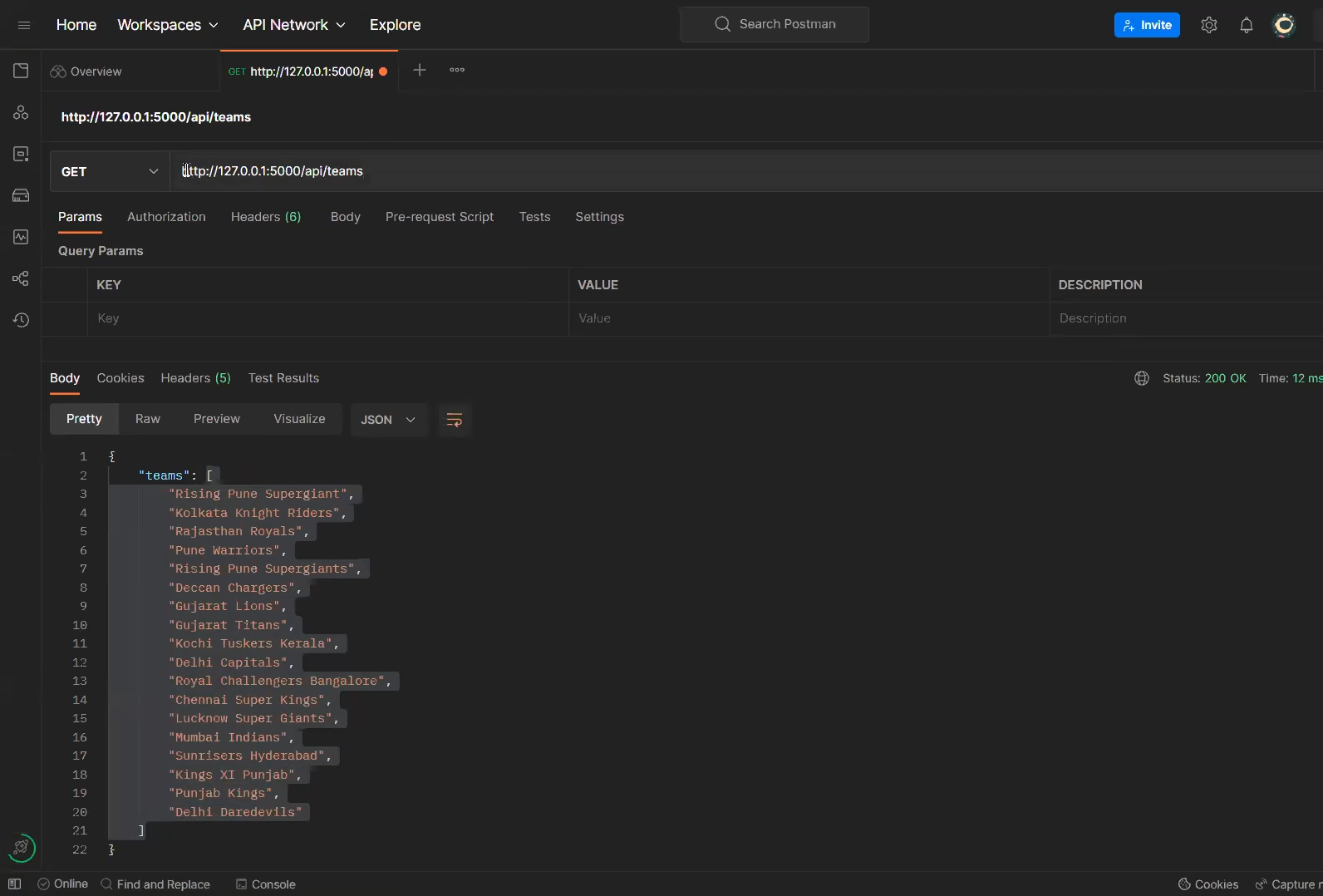
Task: Select the Visualize view button
Action: 299,419
